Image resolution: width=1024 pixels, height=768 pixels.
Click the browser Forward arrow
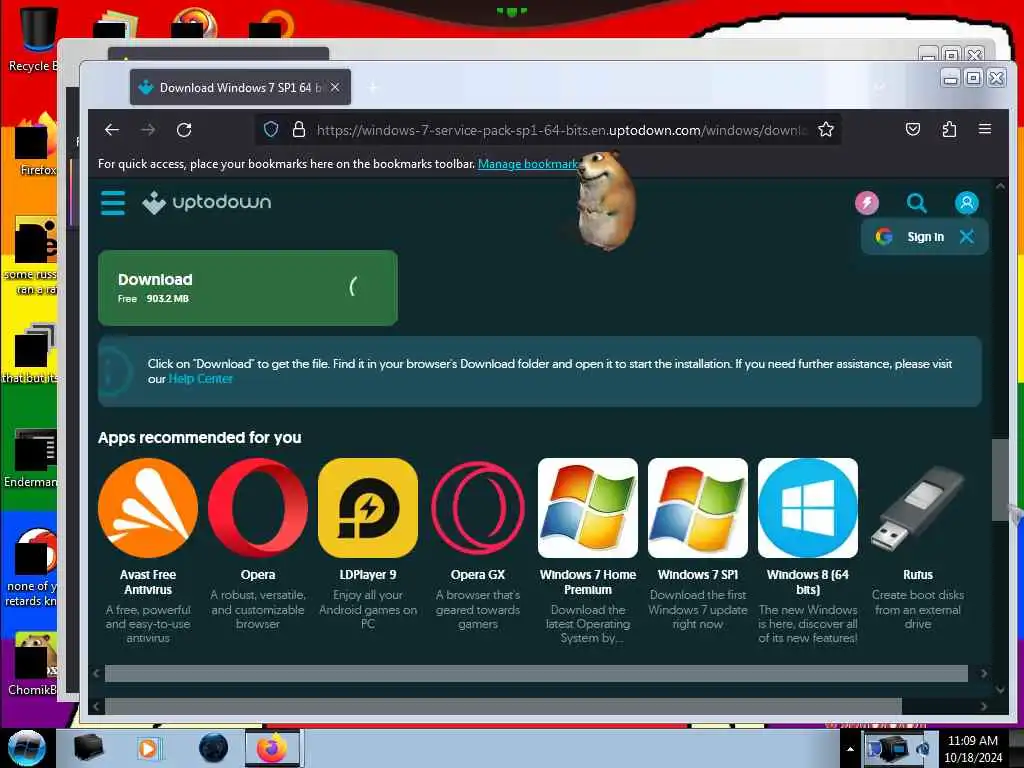[x=148, y=130]
